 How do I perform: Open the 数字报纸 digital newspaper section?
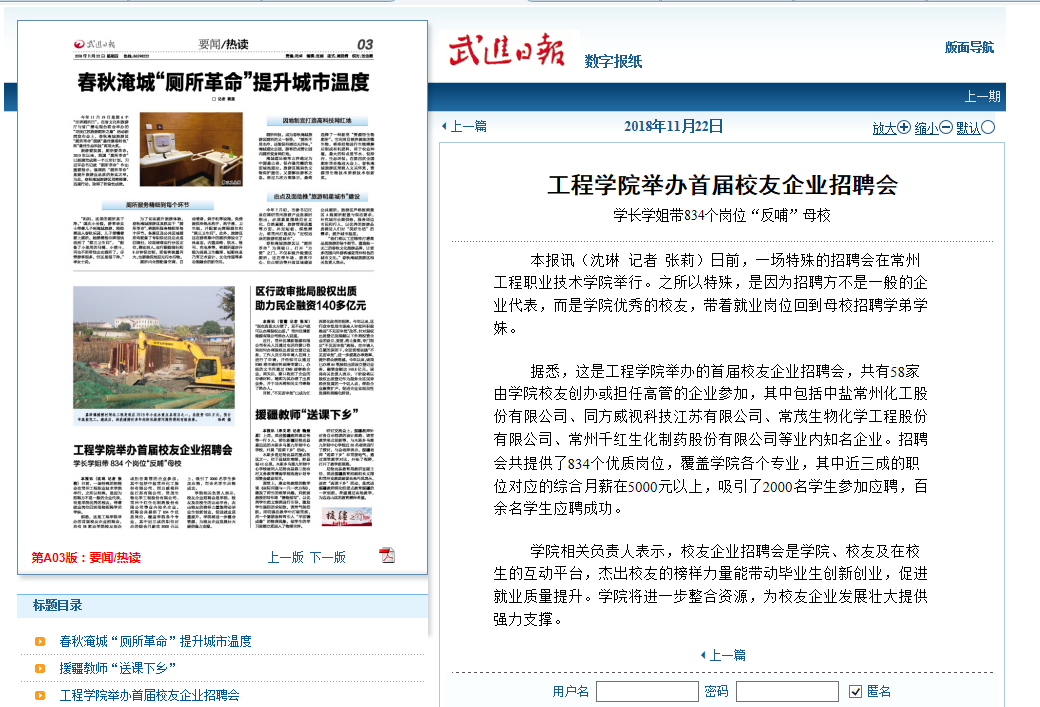[x=613, y=61]
